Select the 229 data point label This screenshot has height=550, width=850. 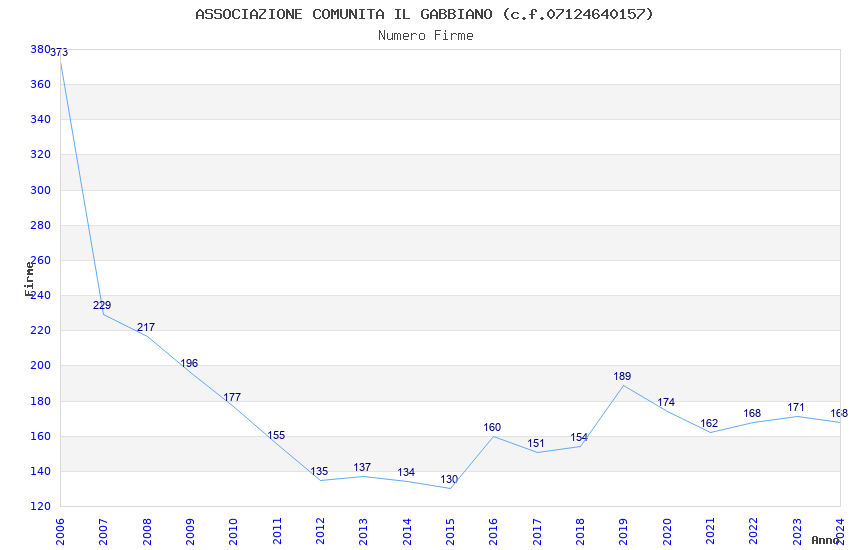click(102, 305)
